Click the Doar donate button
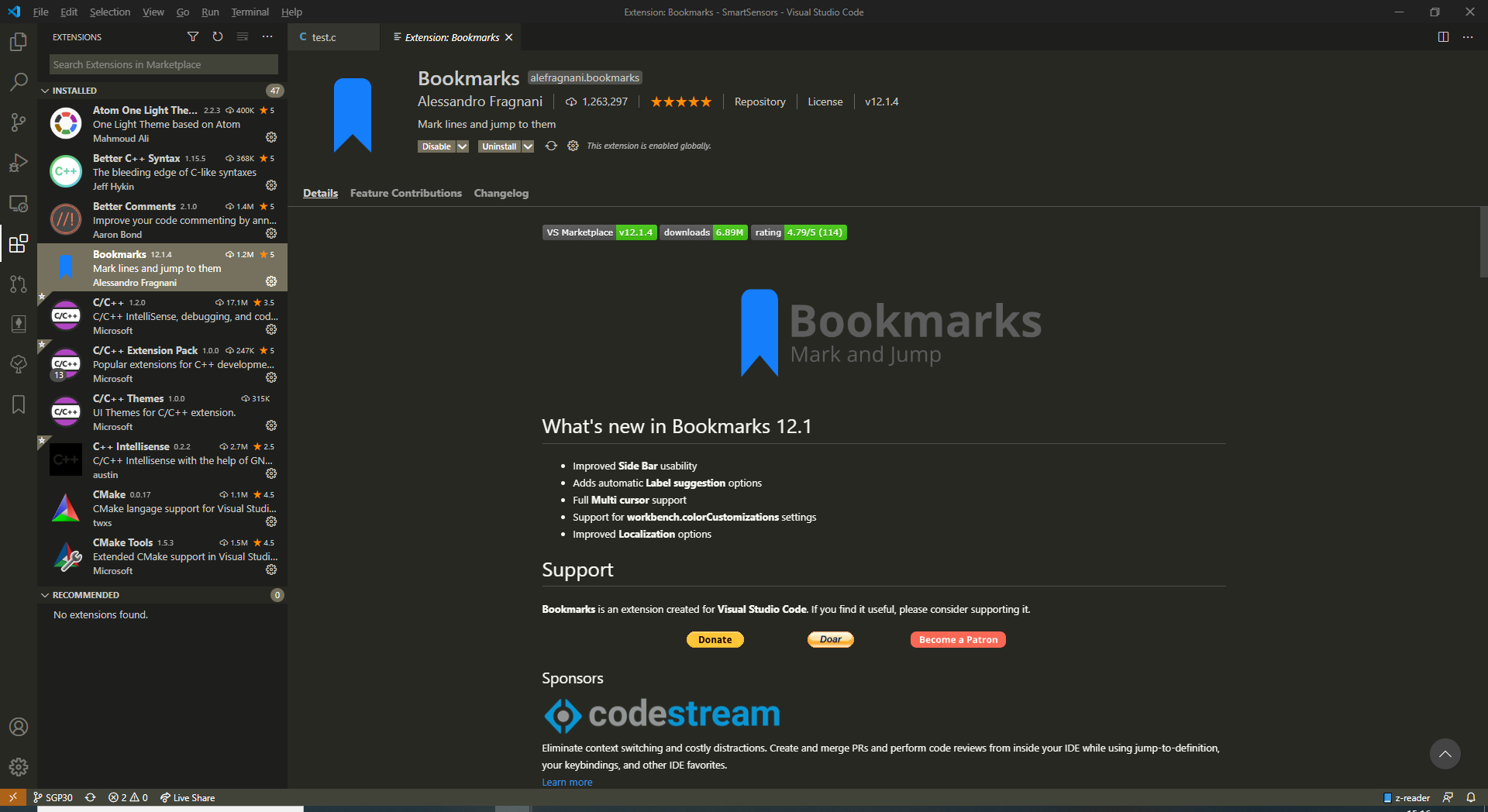 click(831, 639)
